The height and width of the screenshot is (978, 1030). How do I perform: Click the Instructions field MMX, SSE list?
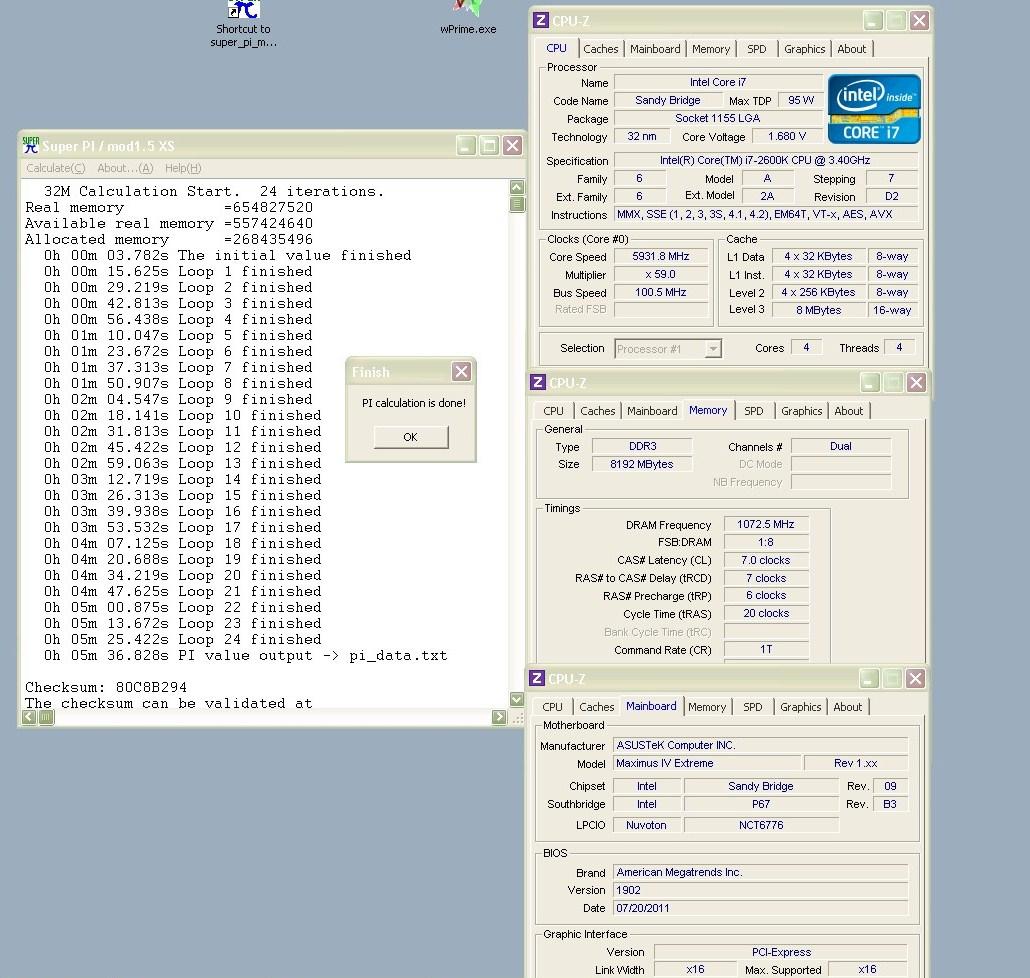click(x=765, y=214)
